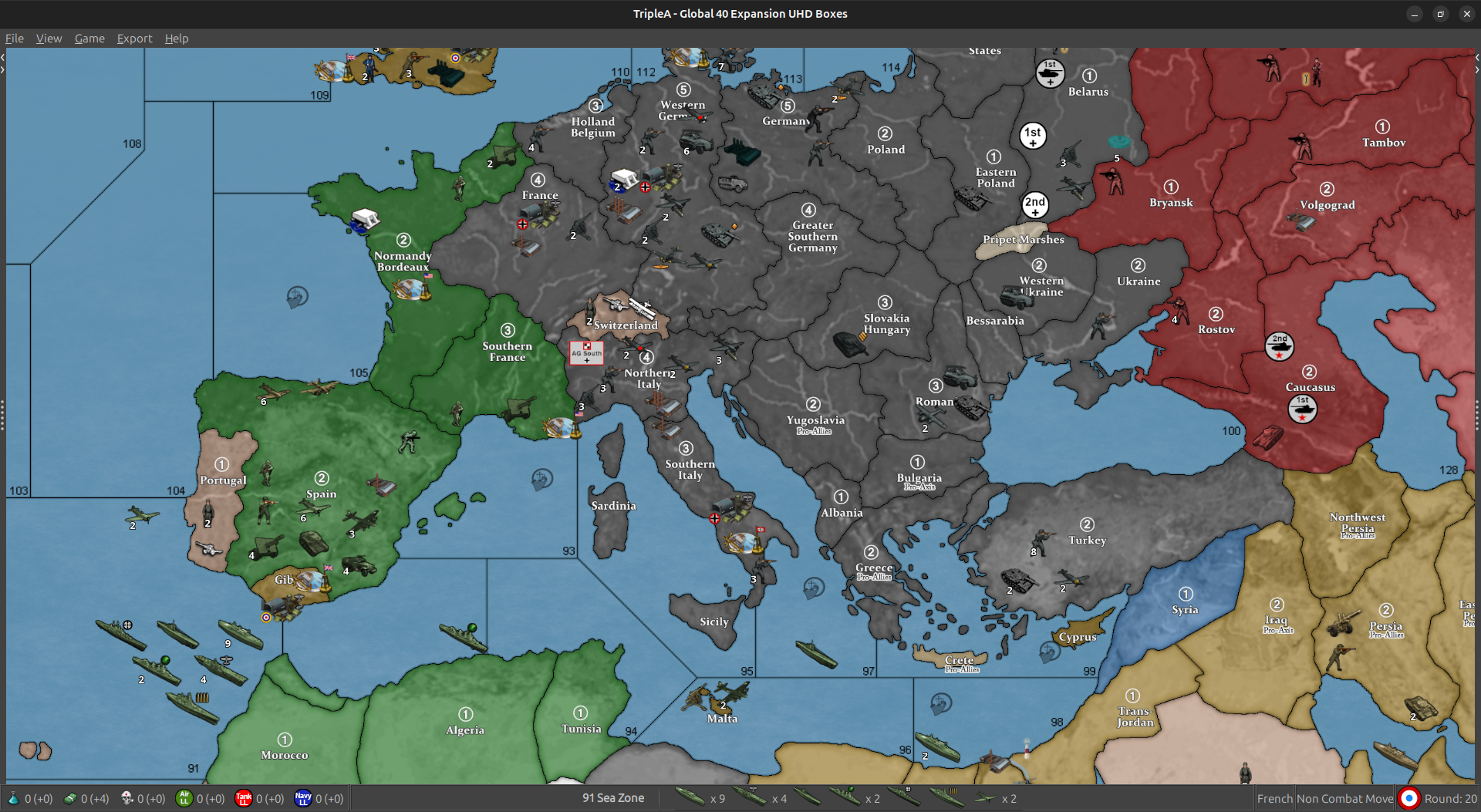This screenshot has width=1481, height=812.
Task: Expand left pane using top-left right arrow
Action: pos(3,69)
